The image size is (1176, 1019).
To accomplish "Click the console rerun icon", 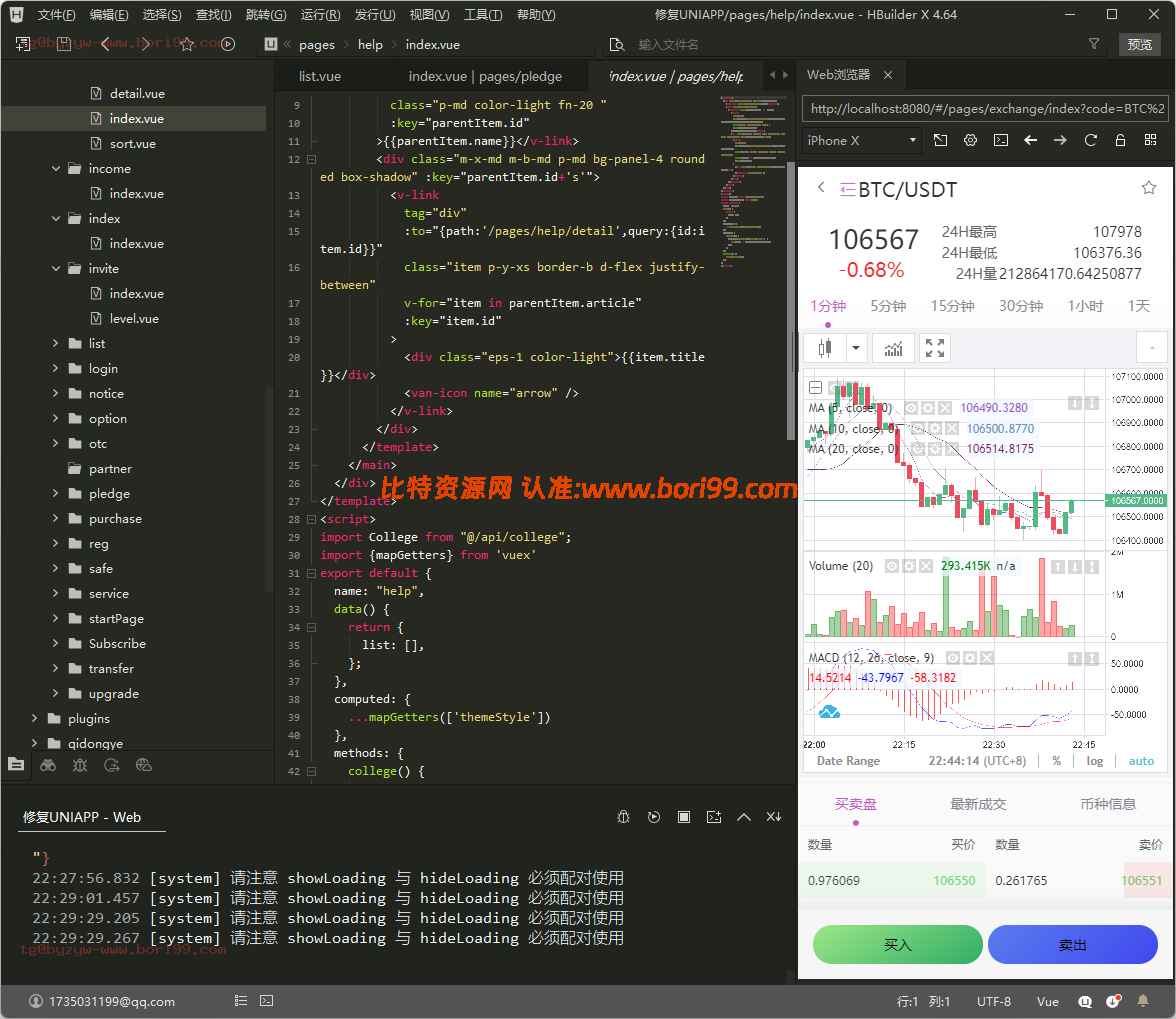I will 654,817.
